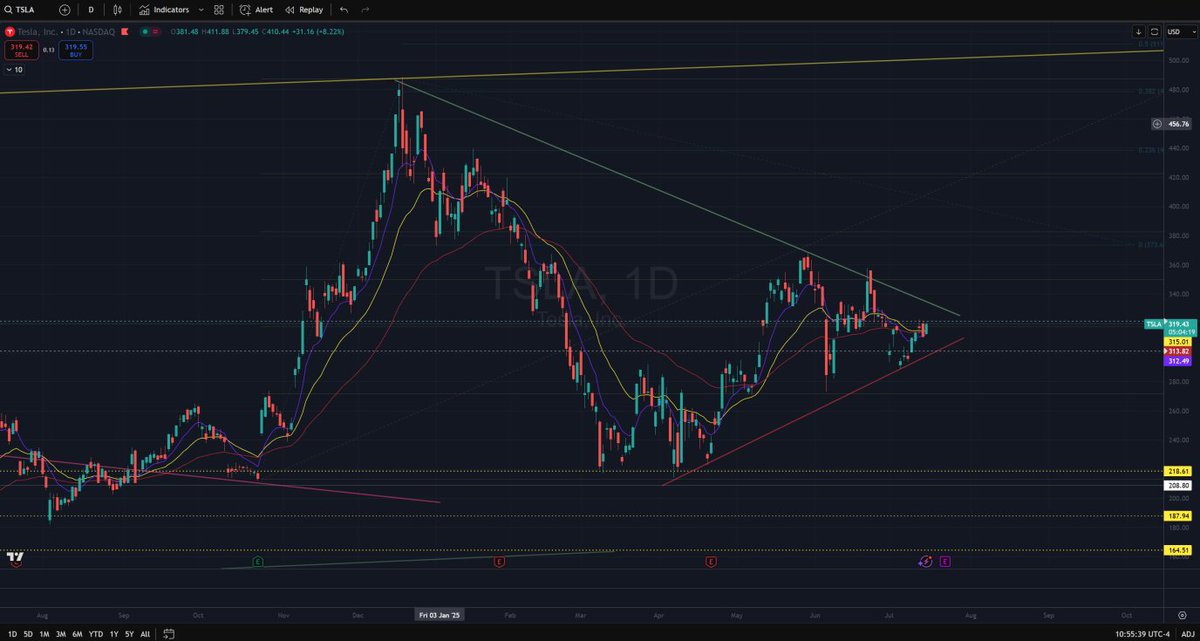The height and width of the screenshot is (641, 1200).
Task: Select the 208.80 price level label
Action: (1177, 485)
